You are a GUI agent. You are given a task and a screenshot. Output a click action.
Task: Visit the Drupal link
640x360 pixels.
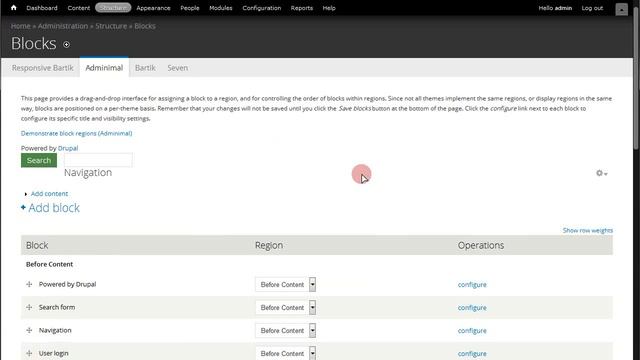[x=68, y=148]
